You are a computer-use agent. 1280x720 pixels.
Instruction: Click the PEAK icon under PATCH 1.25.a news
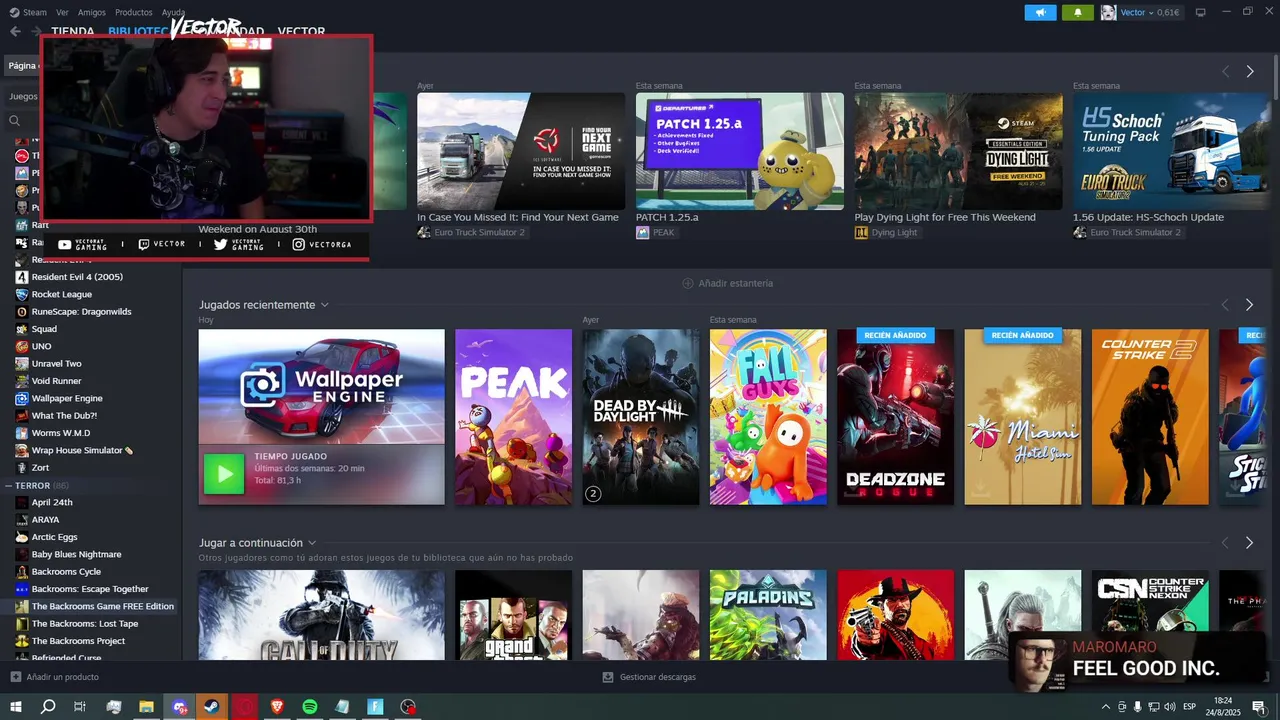(643, 232)
